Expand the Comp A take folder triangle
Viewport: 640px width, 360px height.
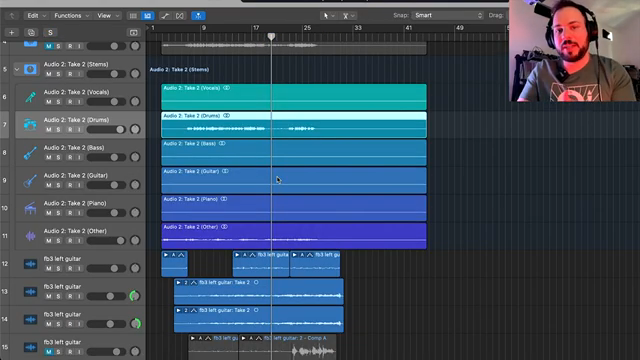click(243, 338)
